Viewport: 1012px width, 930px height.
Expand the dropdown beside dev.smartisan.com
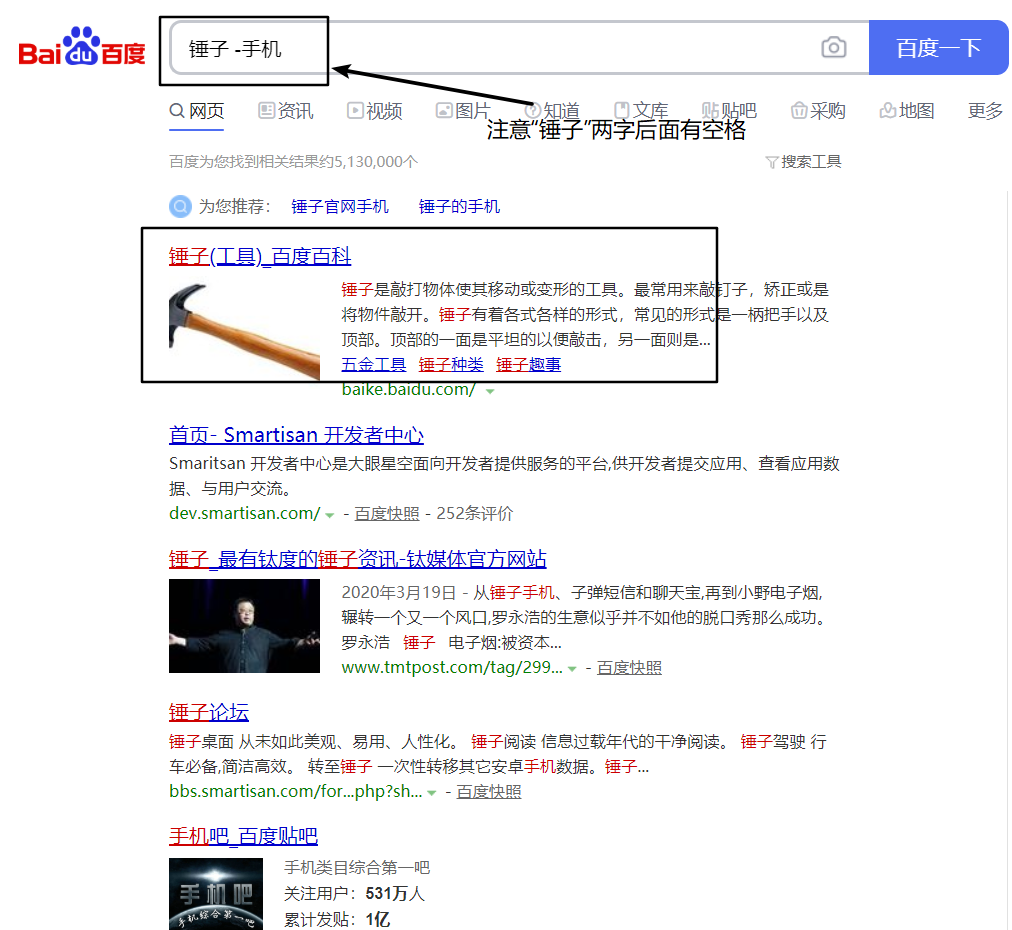tap(330, 513)
